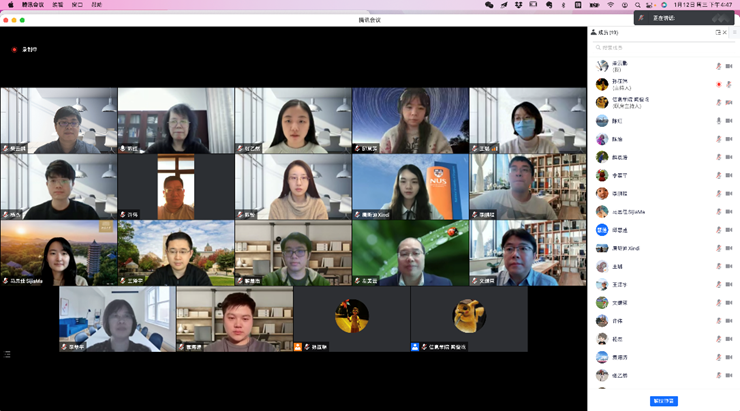740x411 pixels.
Task: Open the Apple menu
Action: coord(10,5)
